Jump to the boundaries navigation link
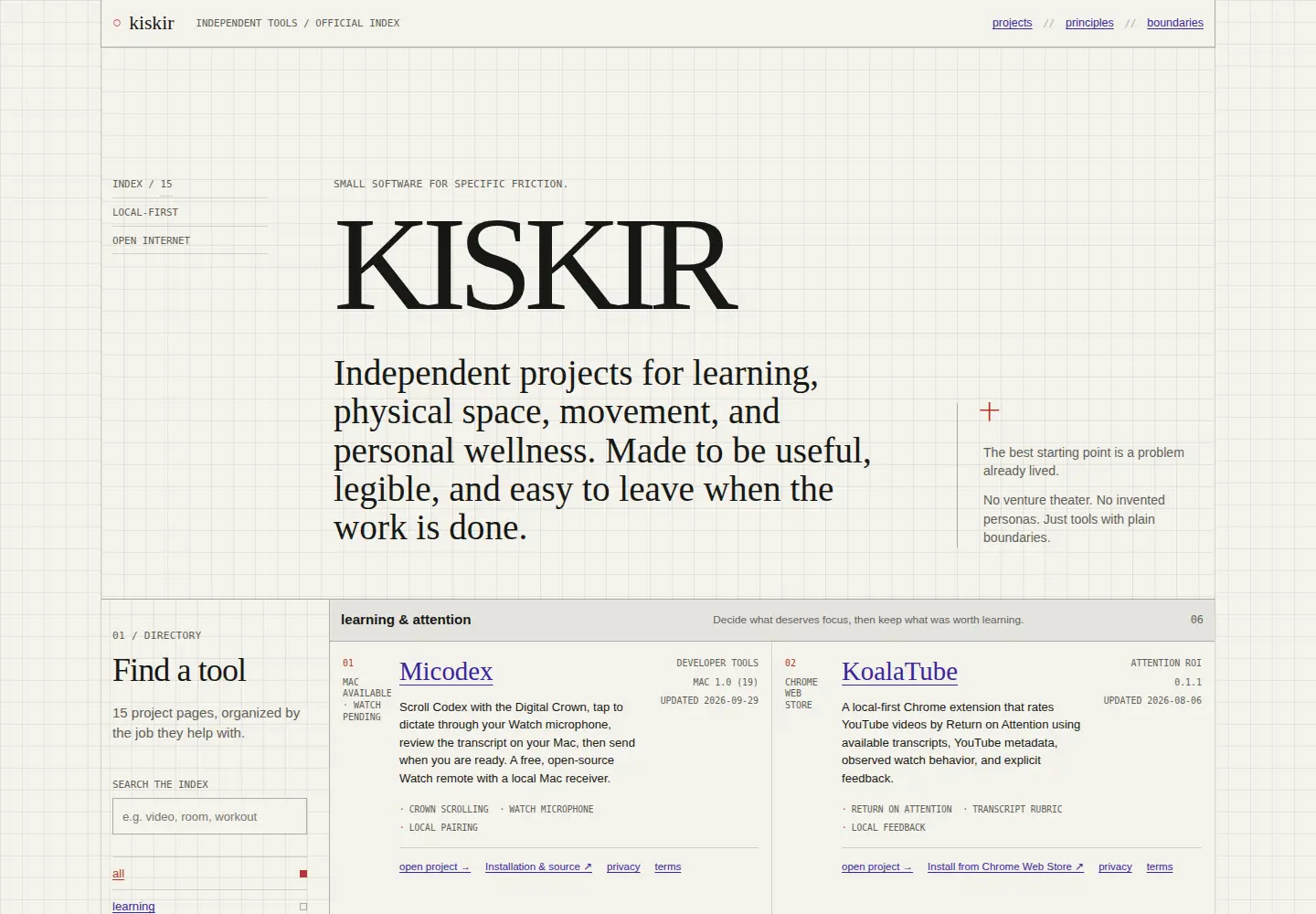 [1175, 23]
